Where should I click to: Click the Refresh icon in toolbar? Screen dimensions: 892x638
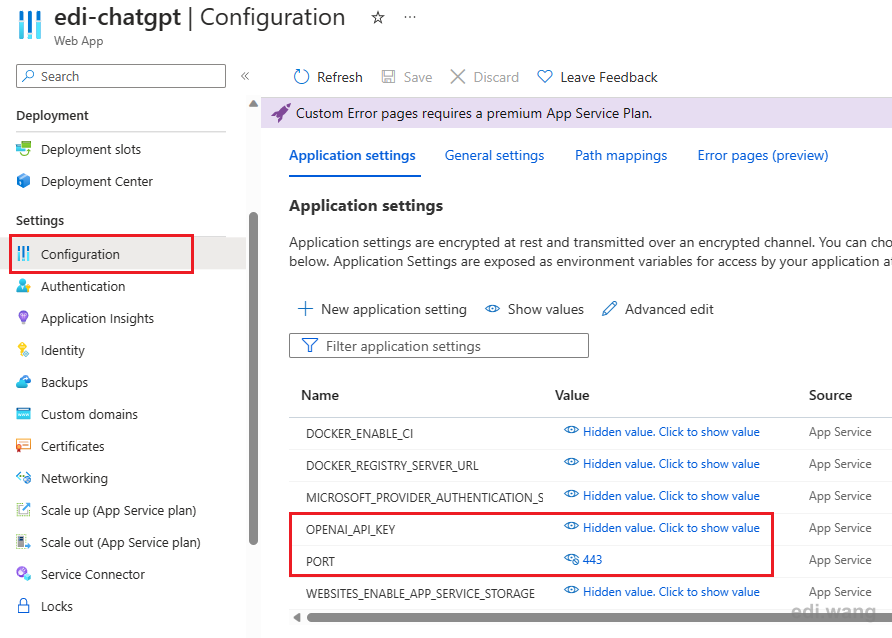[x=301, y=77]
